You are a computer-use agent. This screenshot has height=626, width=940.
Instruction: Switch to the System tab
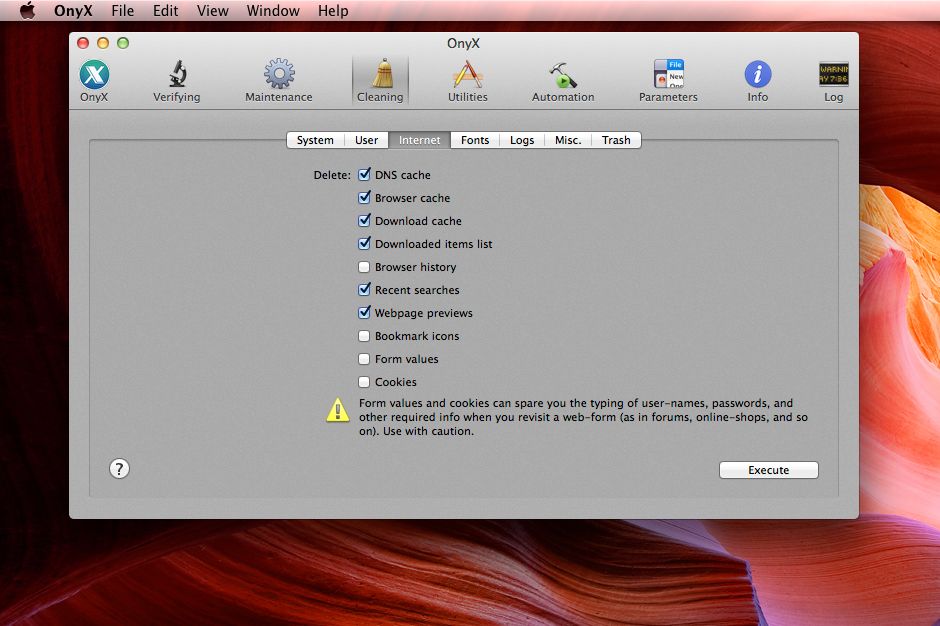point(315,140)
